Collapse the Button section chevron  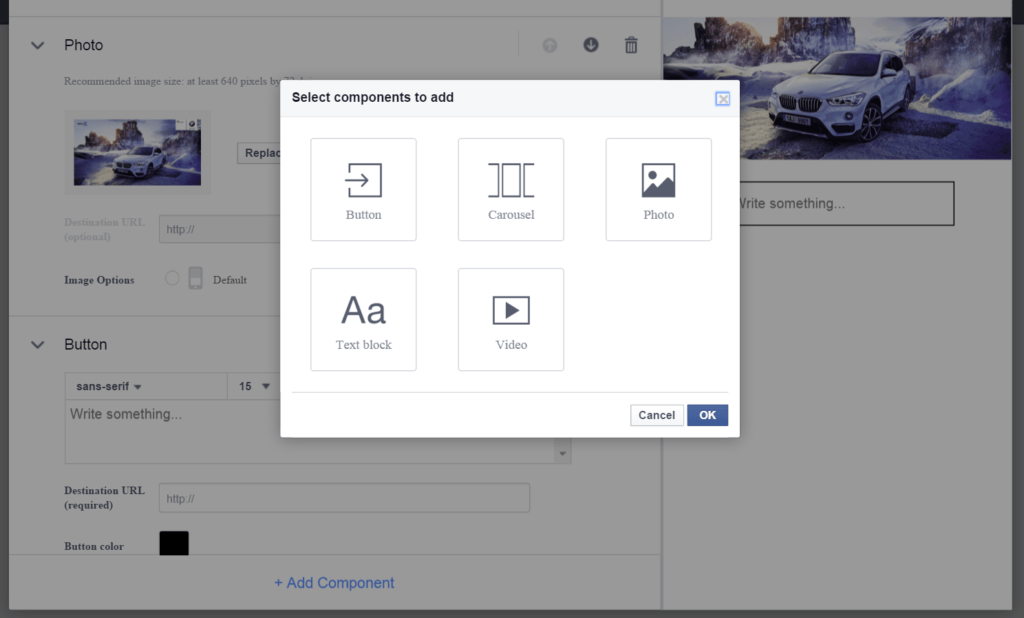click(x=37, y=344)
